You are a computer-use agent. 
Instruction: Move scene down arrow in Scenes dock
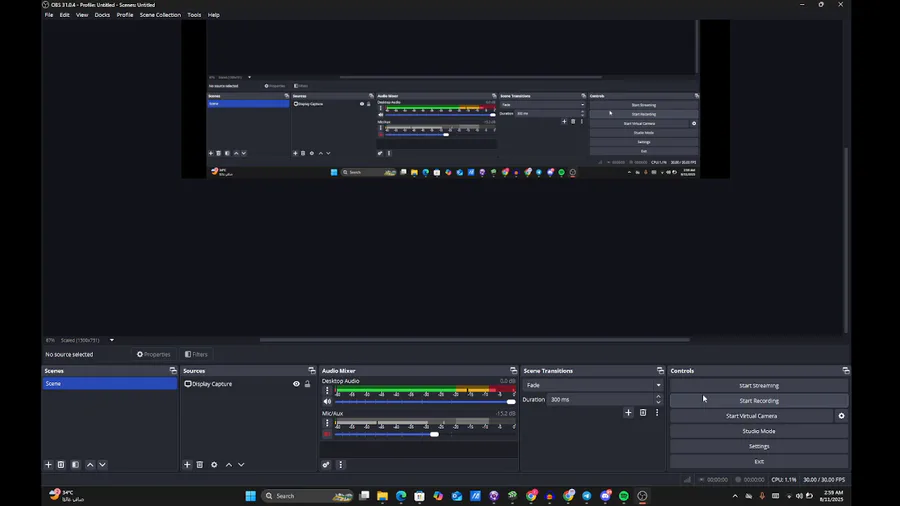pyautogui.click(x=102, y=465)
